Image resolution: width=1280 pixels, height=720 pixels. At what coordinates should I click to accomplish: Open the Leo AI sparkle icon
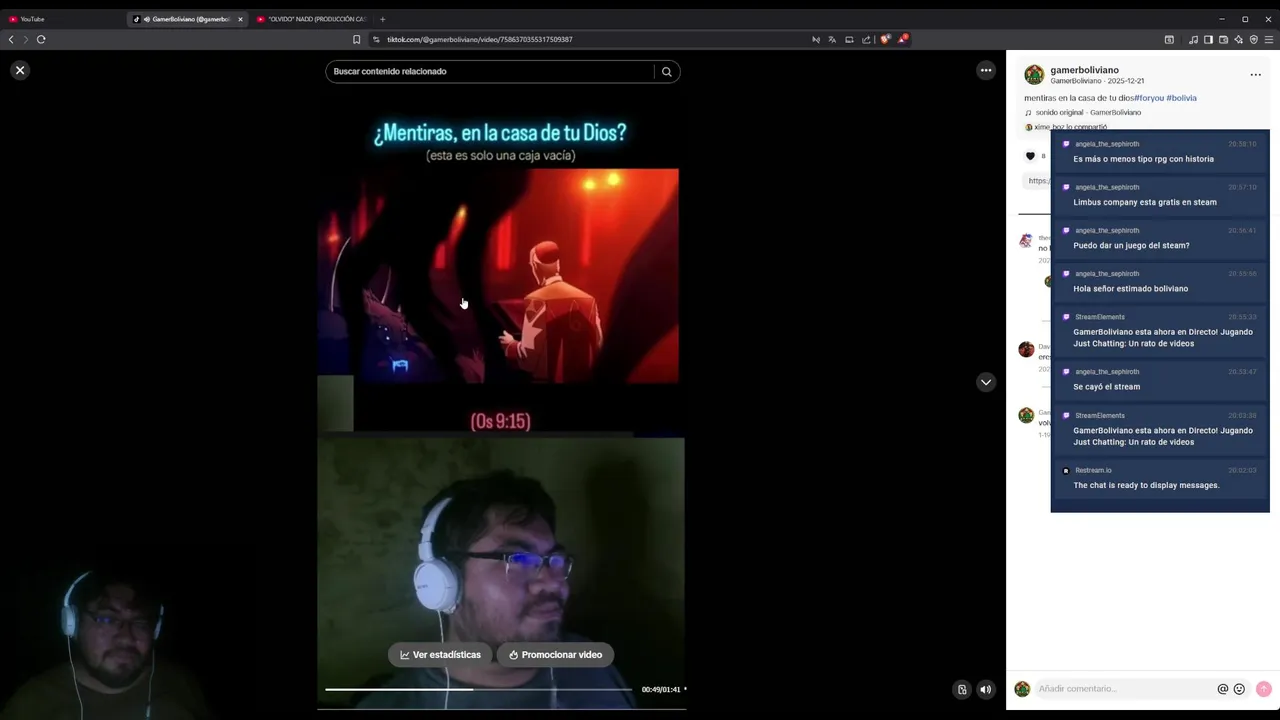pyautogui.click(x=1238, y=39)
